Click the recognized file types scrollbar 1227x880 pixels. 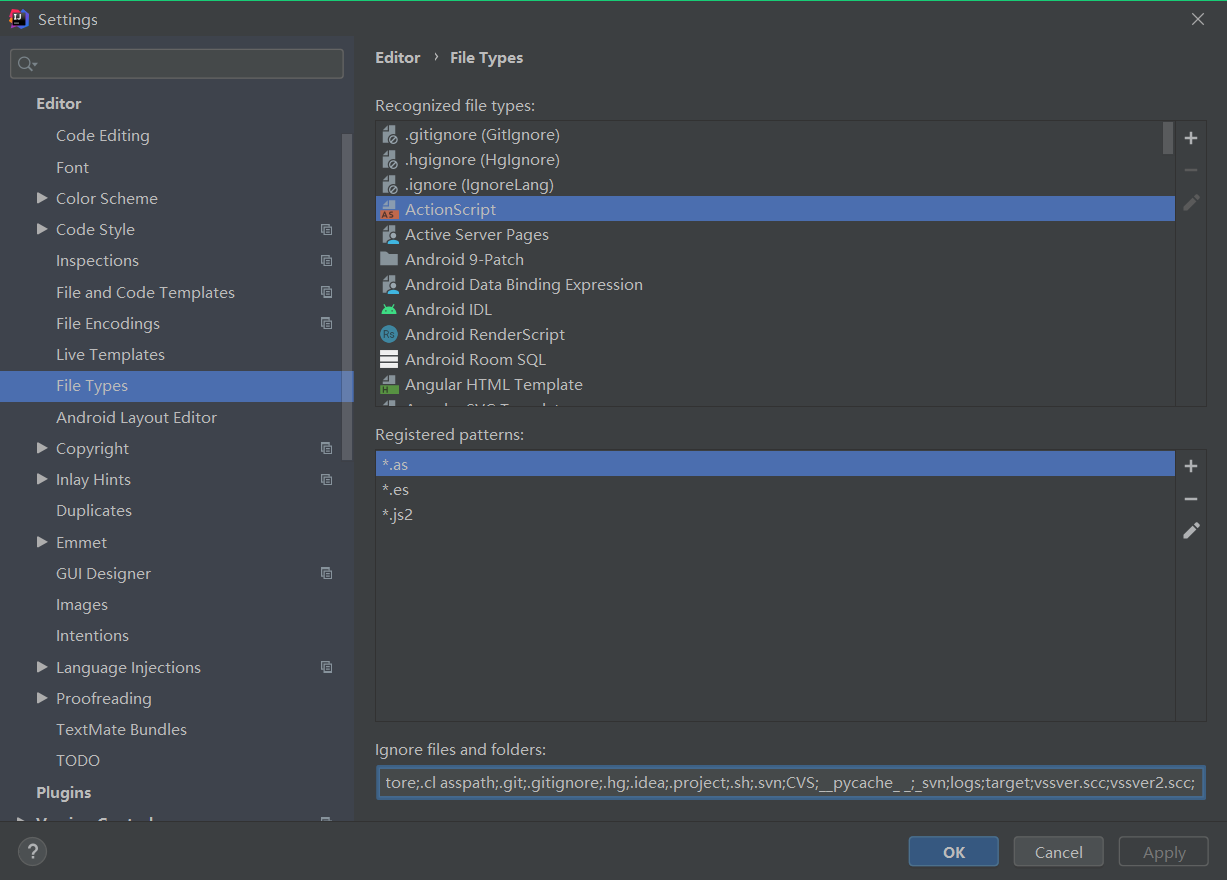[1168, 138]
